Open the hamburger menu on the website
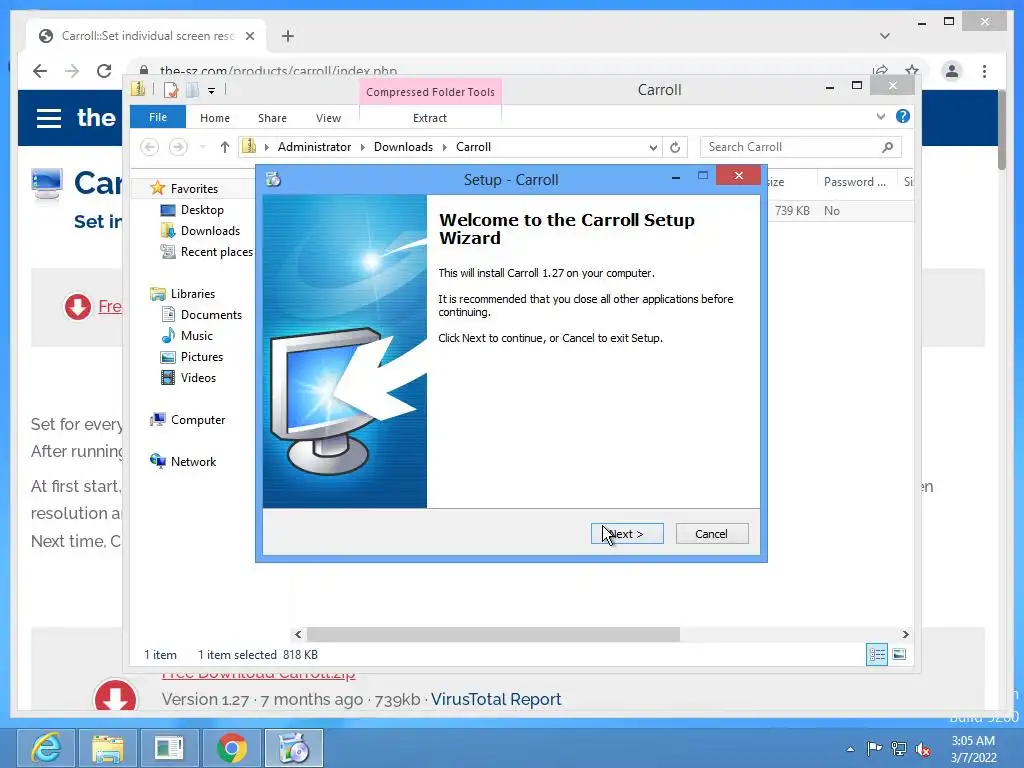Image resolution: width=1024 pixels, height=768 pixels. point(49,118)
